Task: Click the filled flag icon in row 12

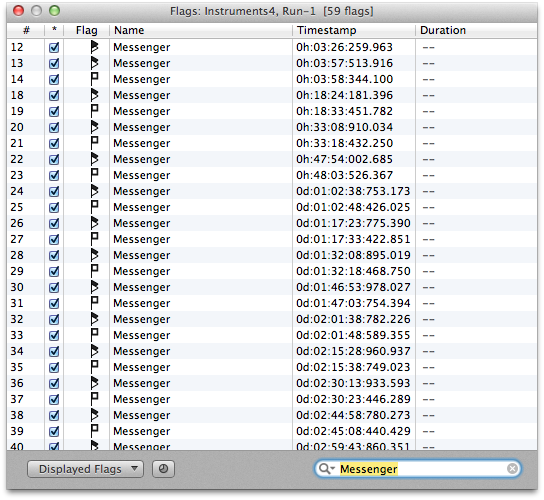Action: [x=94, y=47]
